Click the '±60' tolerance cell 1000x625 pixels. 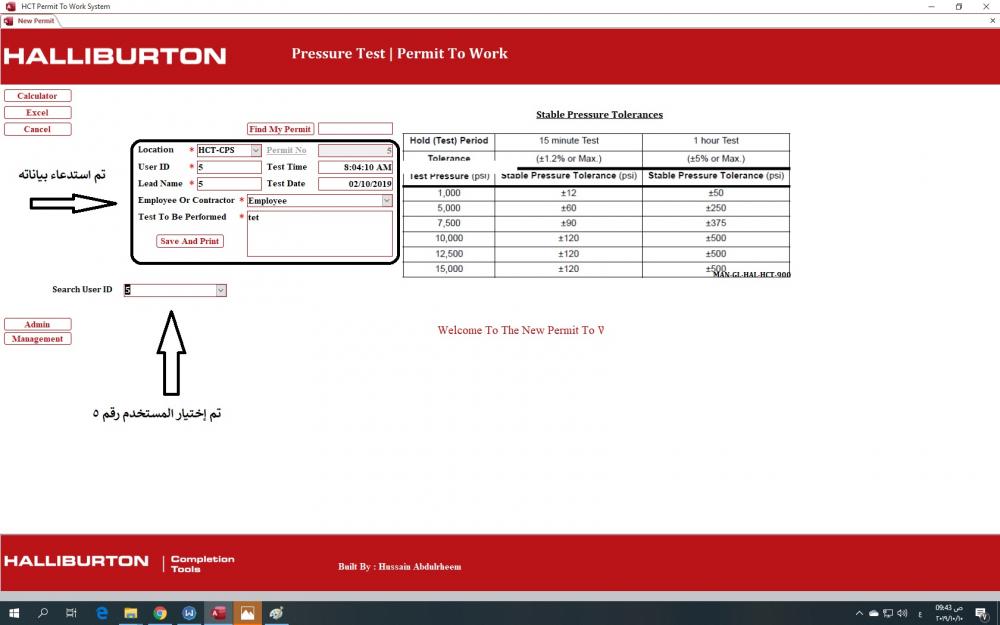click(x=569, y=208)
